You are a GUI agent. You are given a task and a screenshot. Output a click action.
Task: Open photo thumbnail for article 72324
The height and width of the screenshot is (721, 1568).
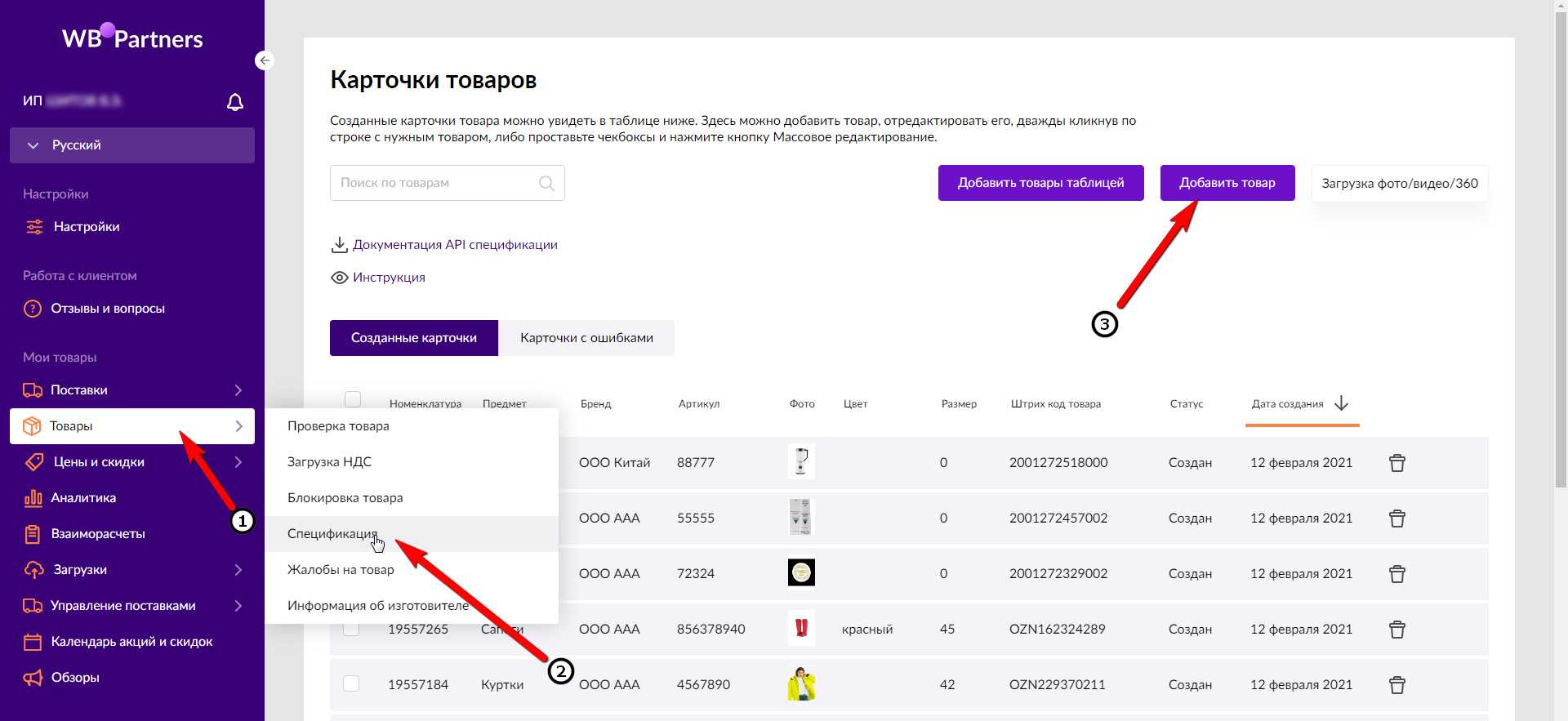(x=801, y=572)
